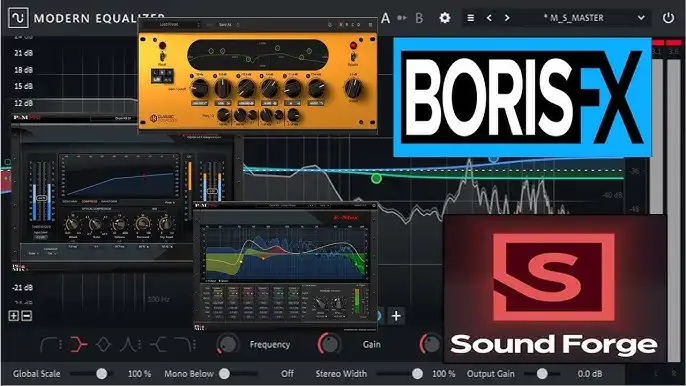Click the Stereo Width slider handle
The width and height of the screenshot is (686, 386).
tap(417, 374)
